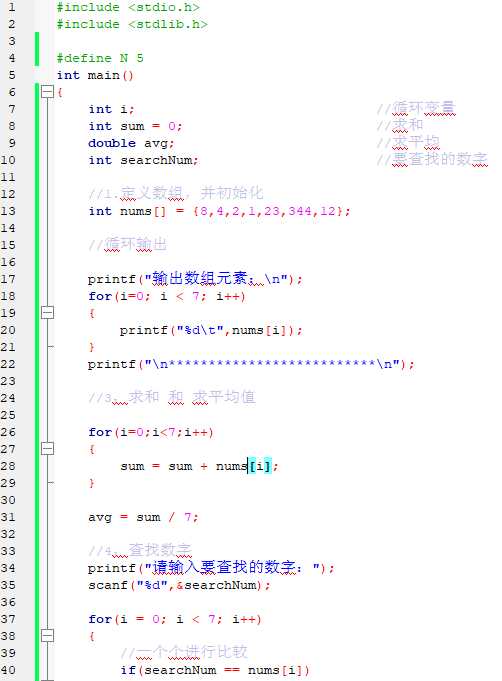Viewport: 502px width, 681px height.
Task: Click line number 1 in the gutter
Action: coord(12,7)
